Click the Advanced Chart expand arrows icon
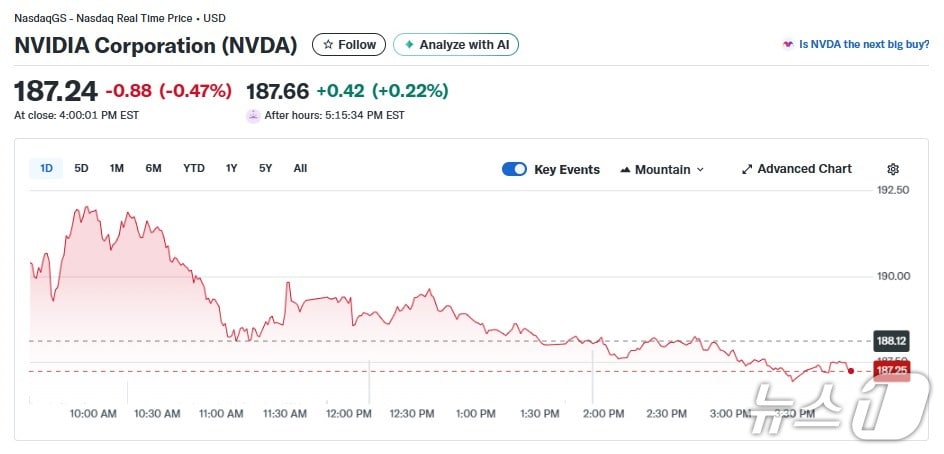The image size is (944, 454). (x=747, y=169)
